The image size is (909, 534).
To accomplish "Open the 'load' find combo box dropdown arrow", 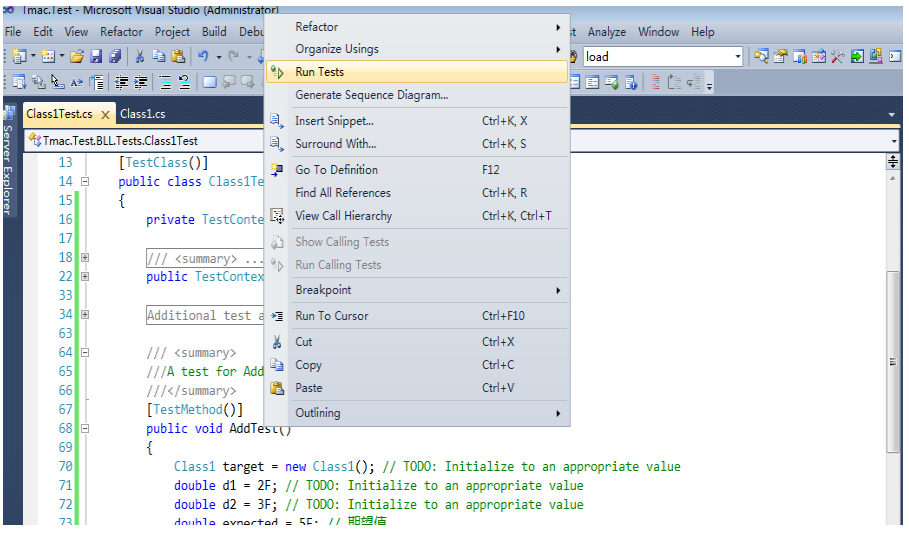I will pyautogui.click(x=737, y=56).
